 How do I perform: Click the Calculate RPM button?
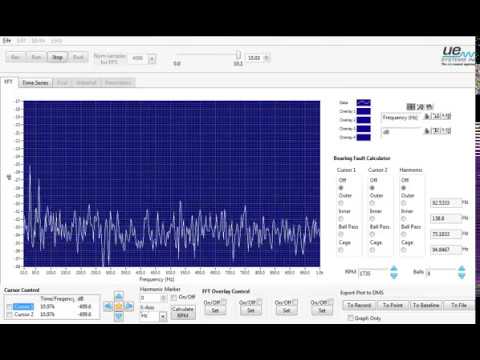coord(183,312)
